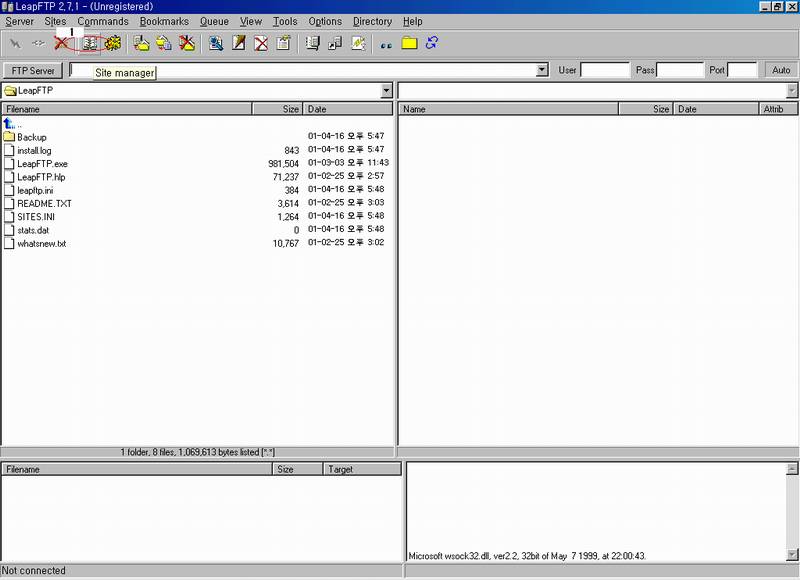Click the blue binoculars find icon
This screenshot has width=800, height=580.
click(x=386, y=45)
